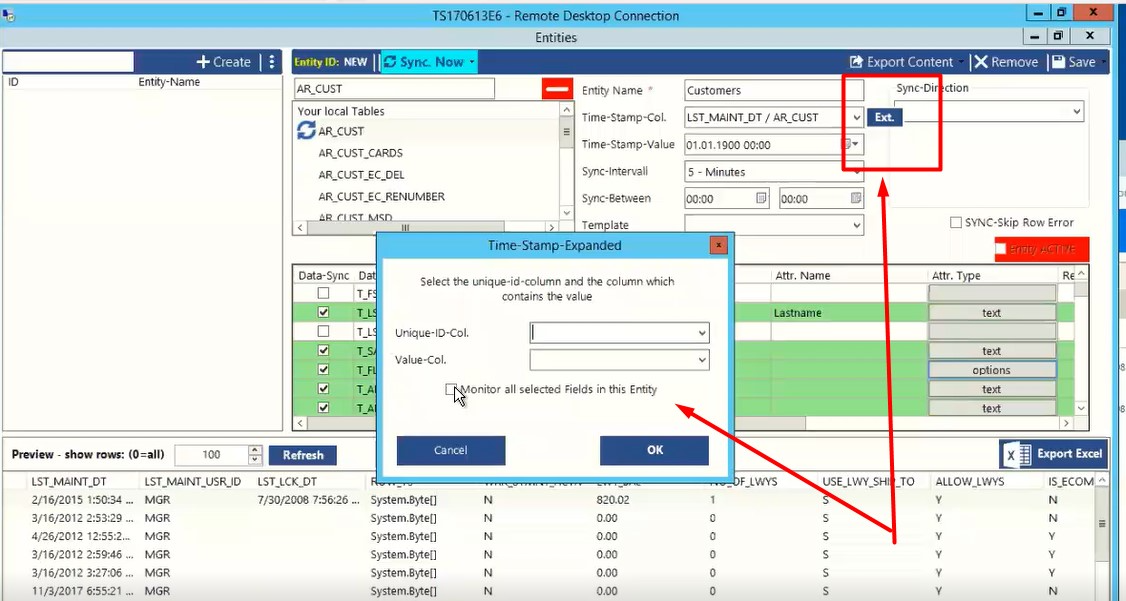Click the Entity Name field containing Customers
The height and width of the screenshot is (601, 1126).
point(773,90)
